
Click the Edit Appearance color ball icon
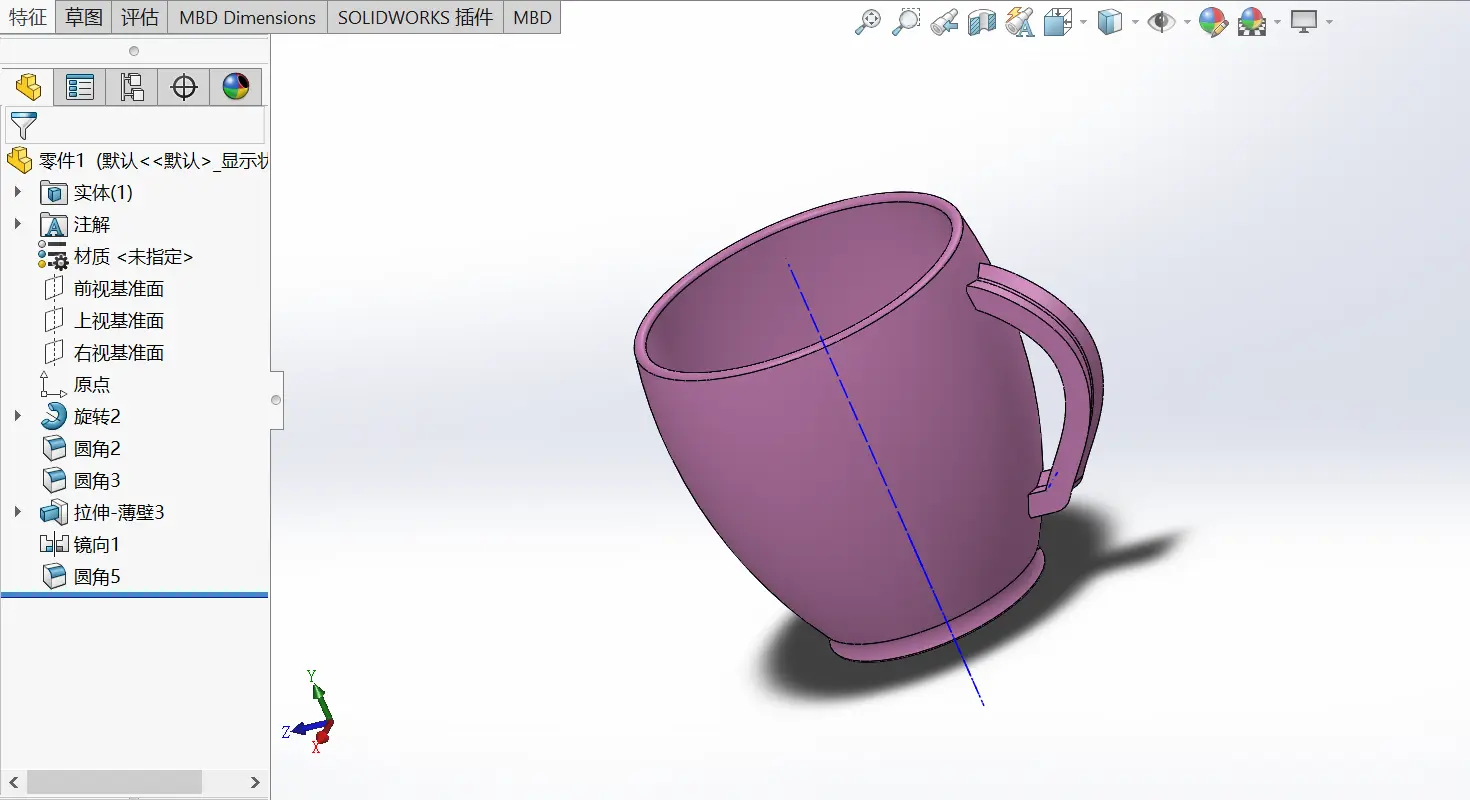(x=1213, y=22)
